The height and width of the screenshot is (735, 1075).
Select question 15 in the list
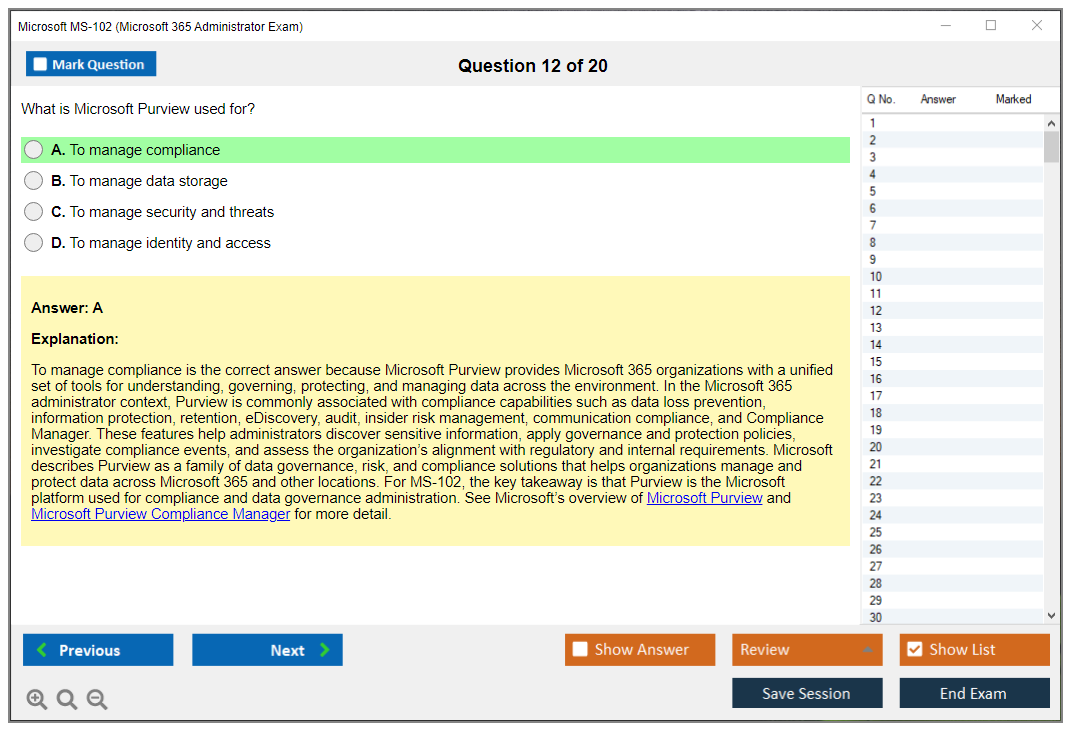pos(953,362)
